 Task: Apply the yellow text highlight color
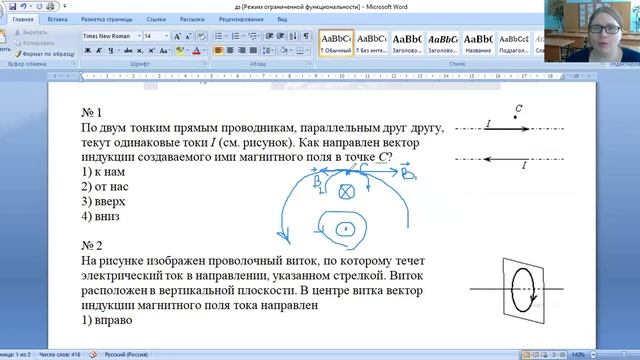pyautogui.click(x=180, y=51)
